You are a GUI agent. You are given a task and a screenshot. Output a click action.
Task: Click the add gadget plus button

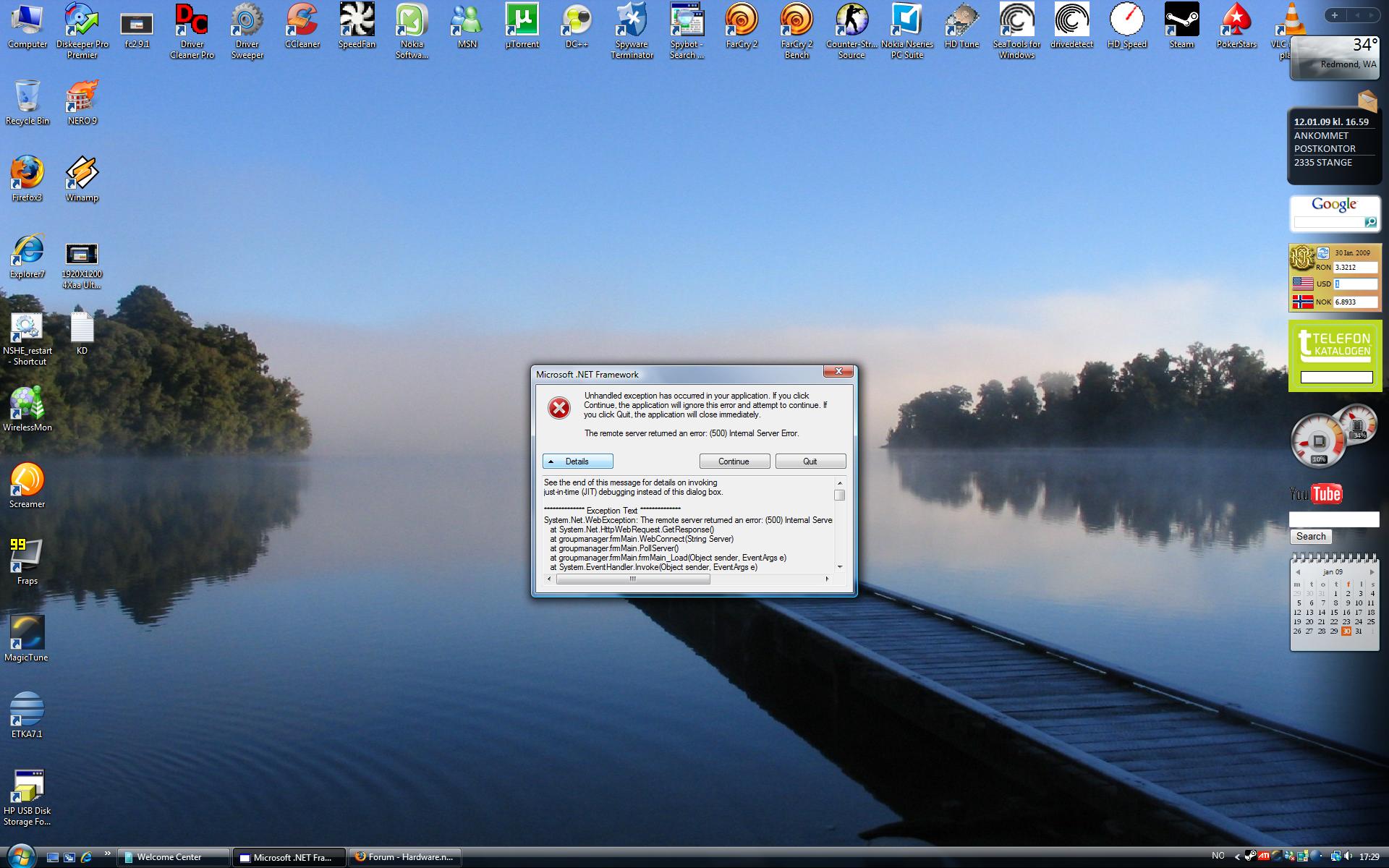[x=1335, y=15]
